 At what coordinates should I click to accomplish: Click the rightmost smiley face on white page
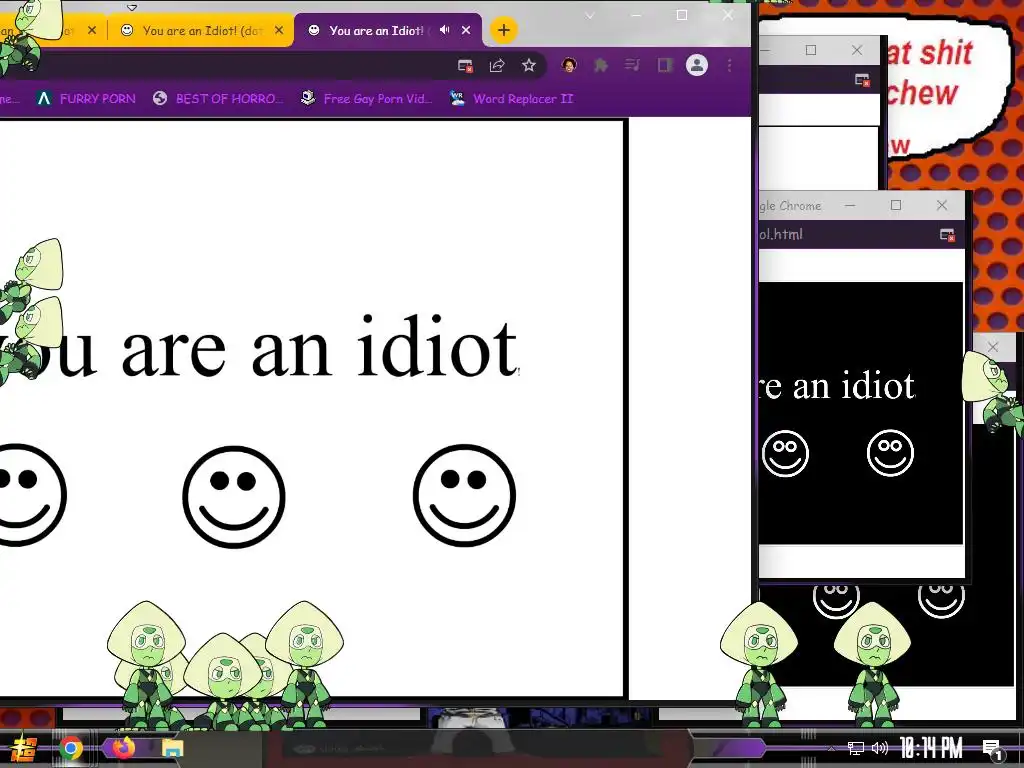pos(464,496)
